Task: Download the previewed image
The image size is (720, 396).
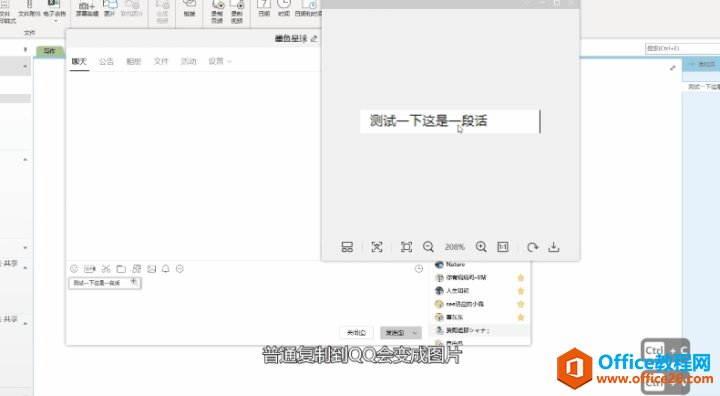Action: 554,247
